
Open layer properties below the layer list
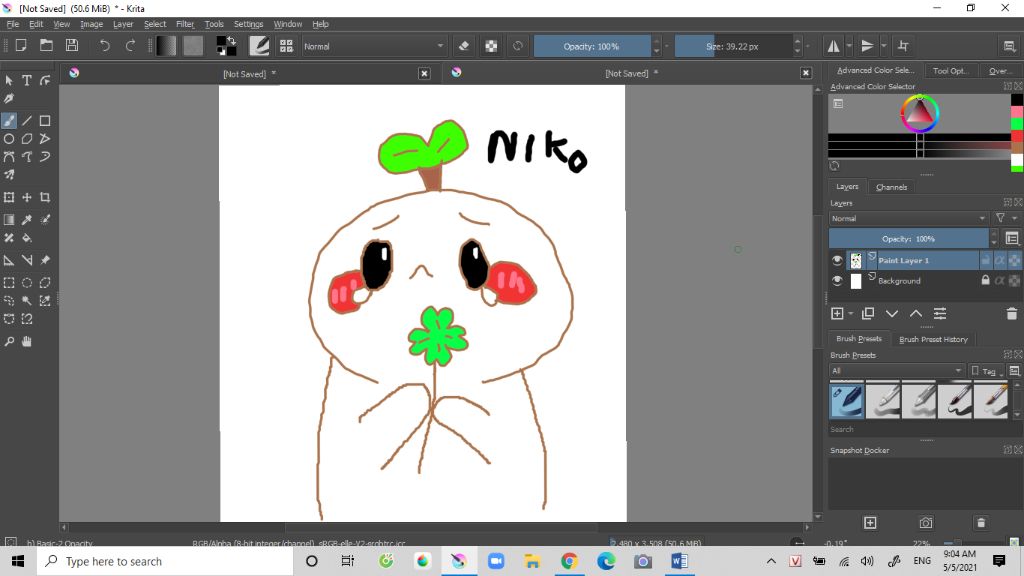(x=940, y=314)
